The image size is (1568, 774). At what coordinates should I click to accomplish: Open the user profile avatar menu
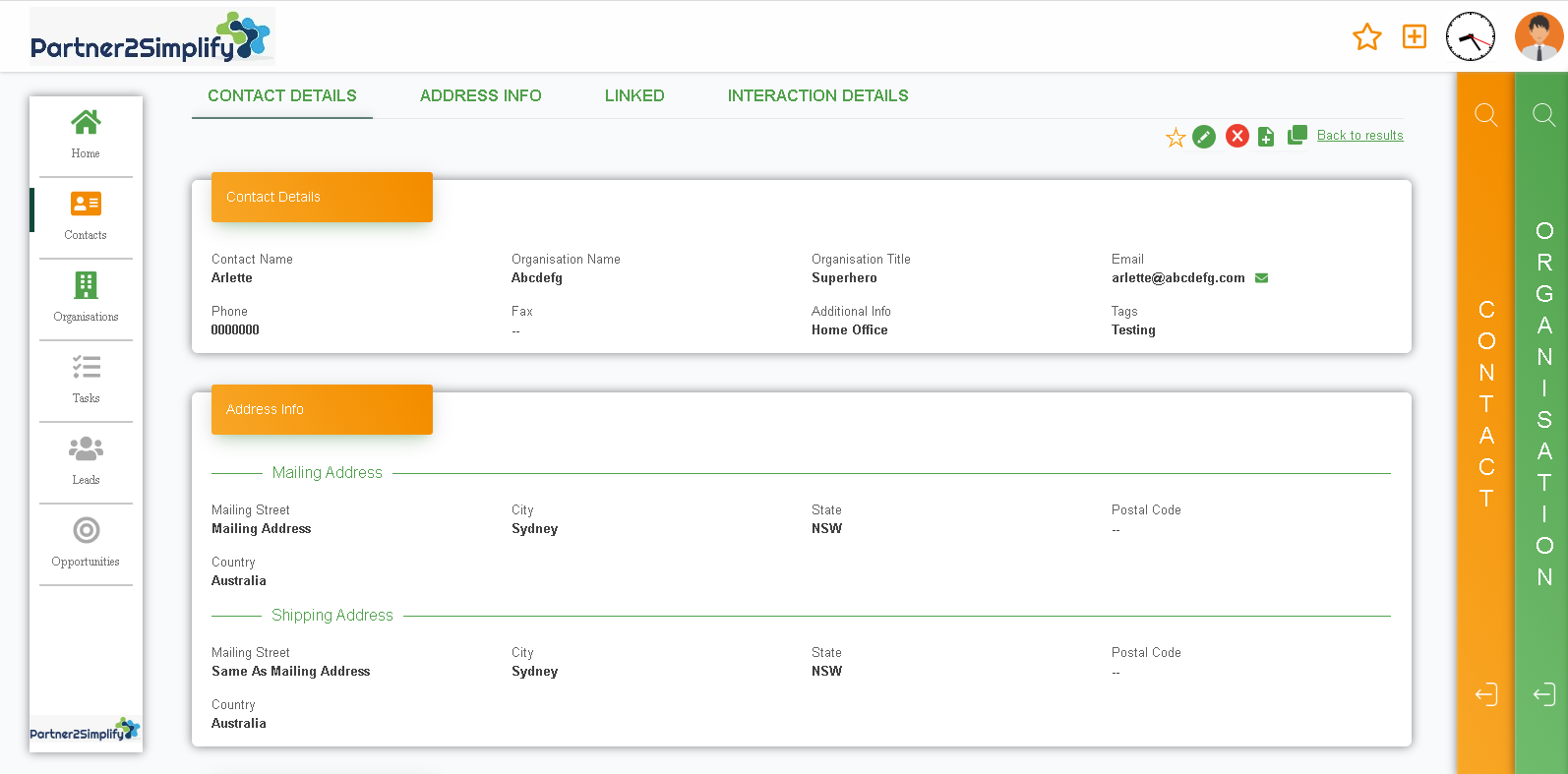[x=1538, y=37]
